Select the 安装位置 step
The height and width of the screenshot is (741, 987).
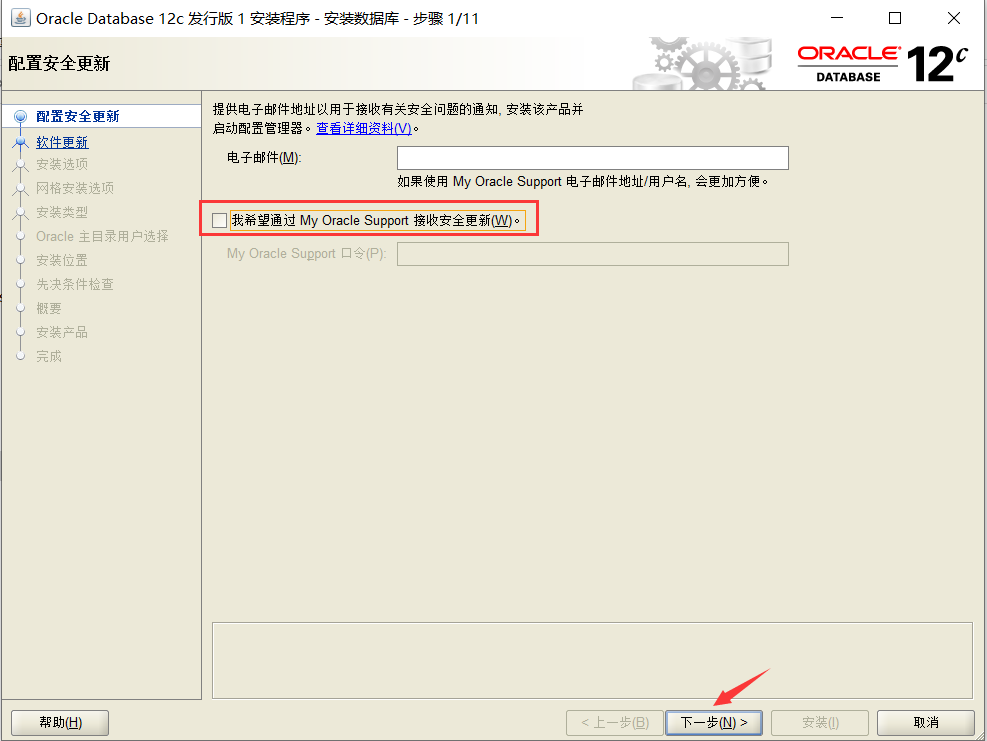pos(62,260)
